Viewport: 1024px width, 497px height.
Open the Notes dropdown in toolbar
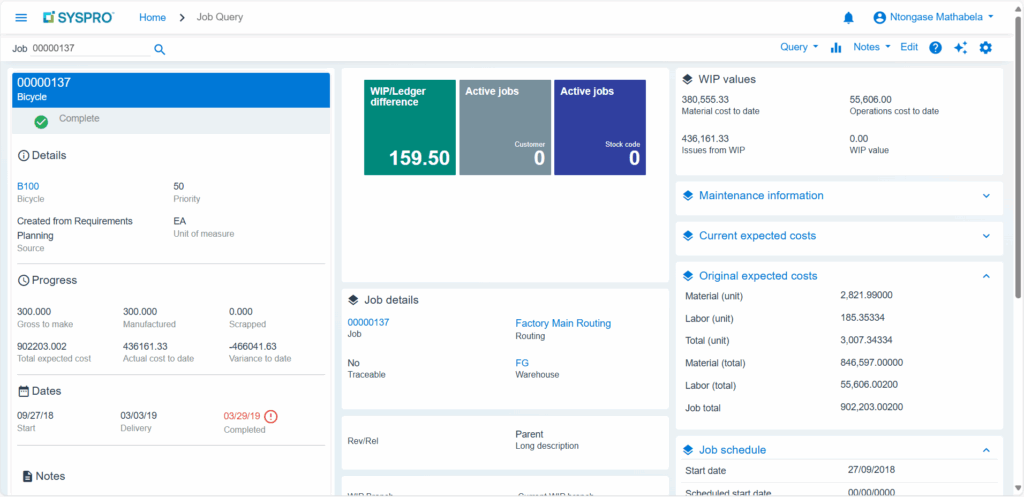tap(872, 47)
